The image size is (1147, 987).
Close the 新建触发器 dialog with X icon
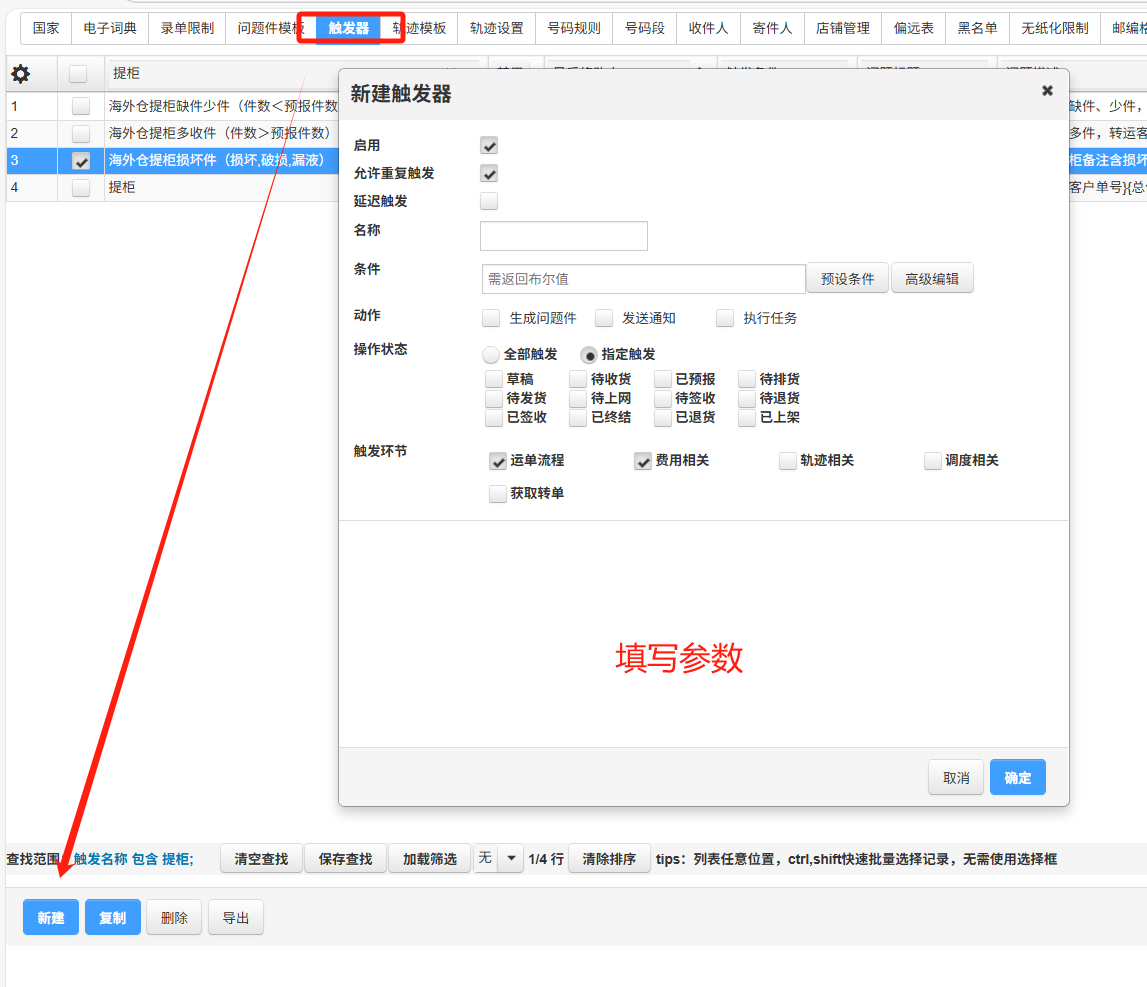[x=1047, y=90]
